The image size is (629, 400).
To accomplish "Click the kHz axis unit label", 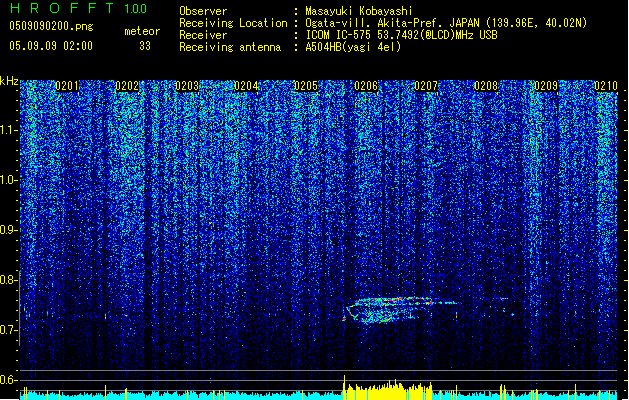I will (x=9, y=81).
